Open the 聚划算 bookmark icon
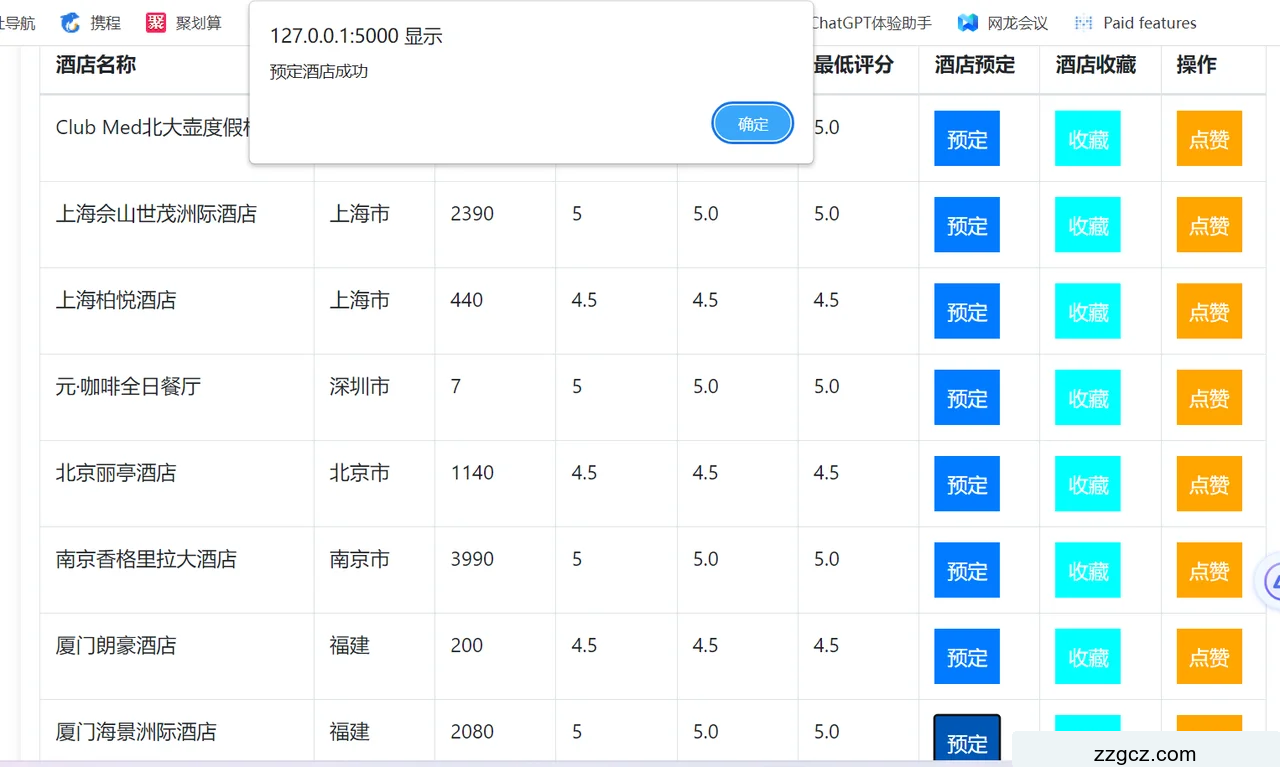Image resolution: width=1280 pixels, height=767 pixels. [x=155, y=22]
